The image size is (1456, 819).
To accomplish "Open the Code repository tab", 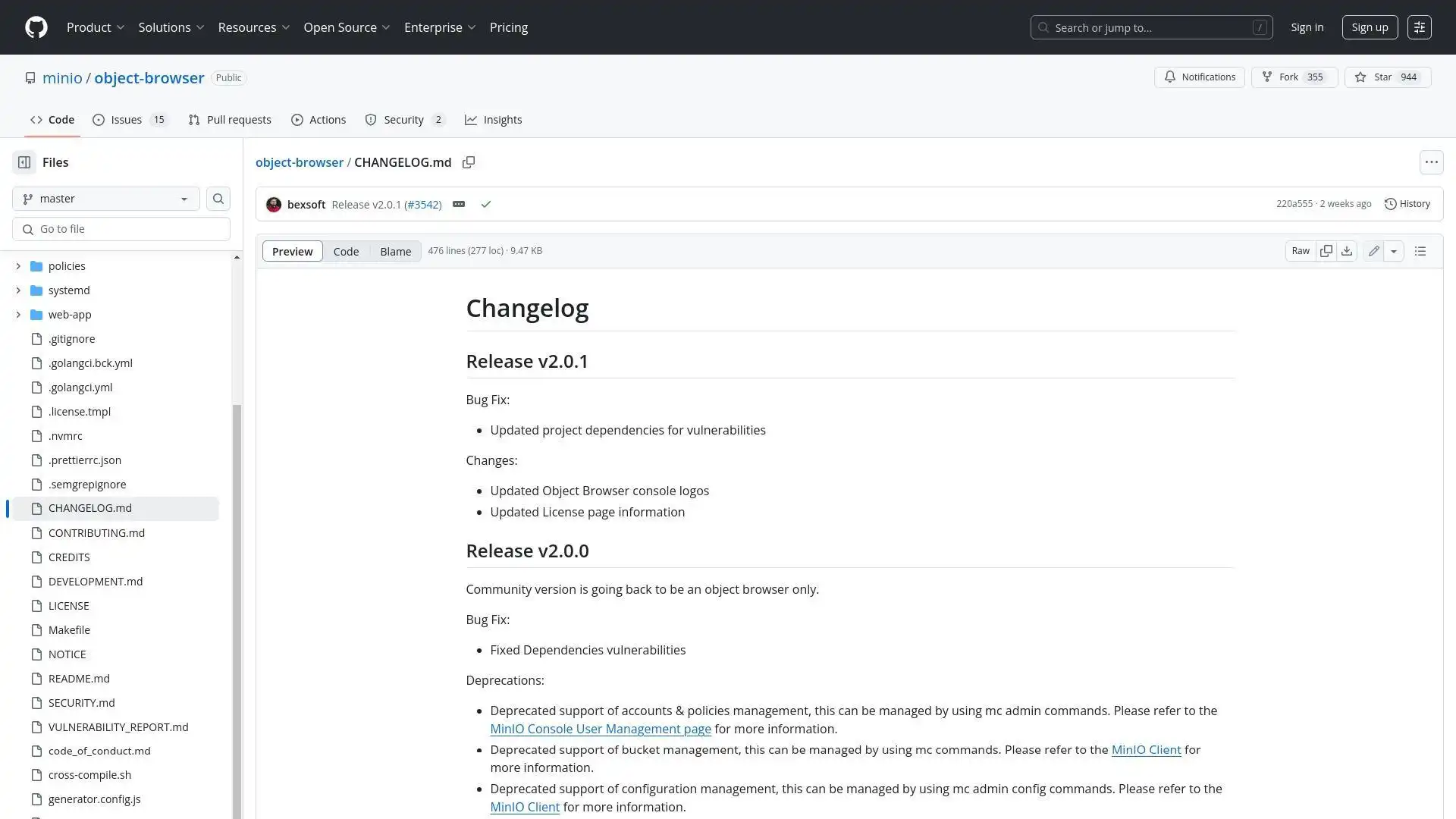I will point(52,120).
